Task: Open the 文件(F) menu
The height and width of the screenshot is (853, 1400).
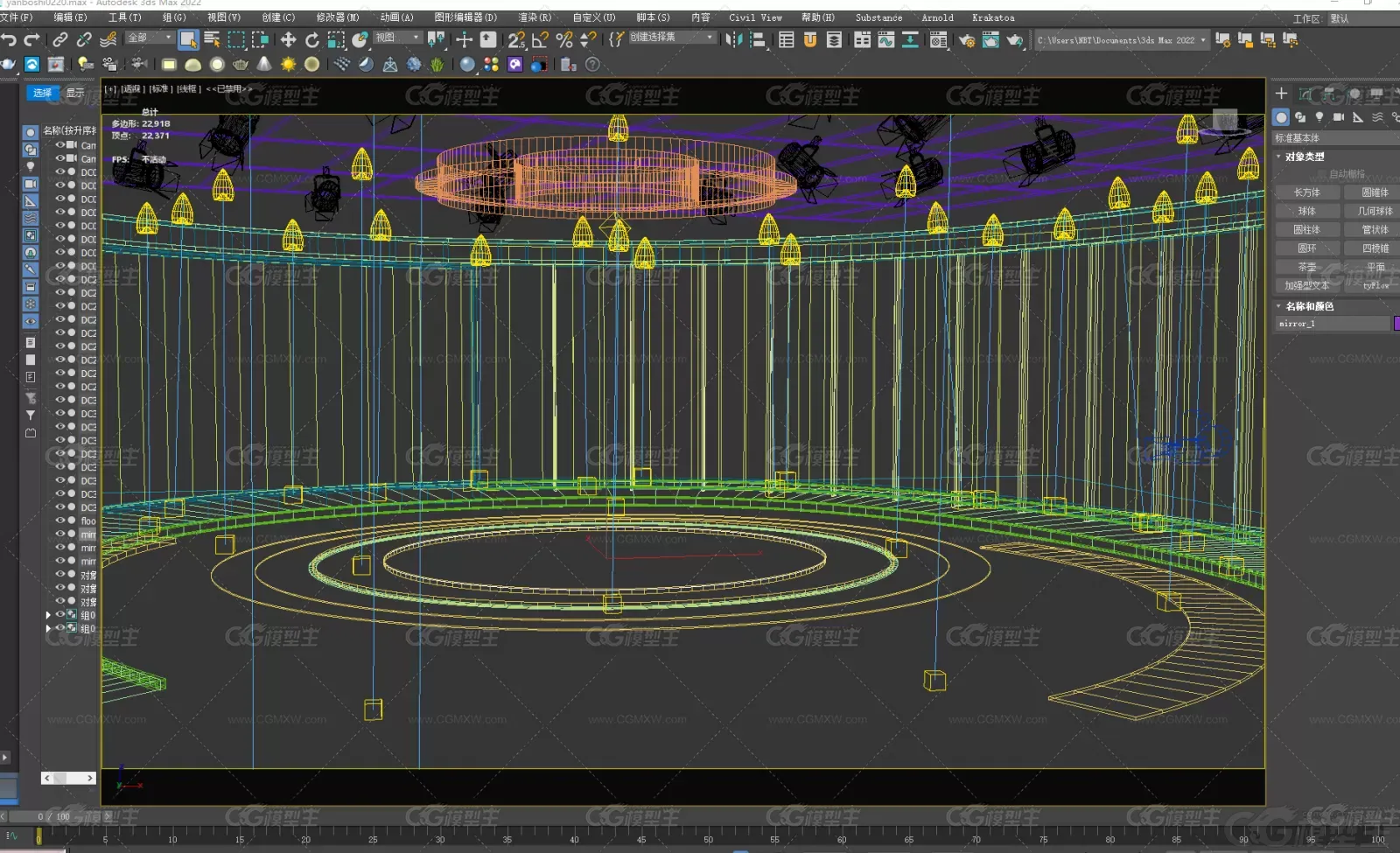Action: pyautogui.click(x=16, y=17)
